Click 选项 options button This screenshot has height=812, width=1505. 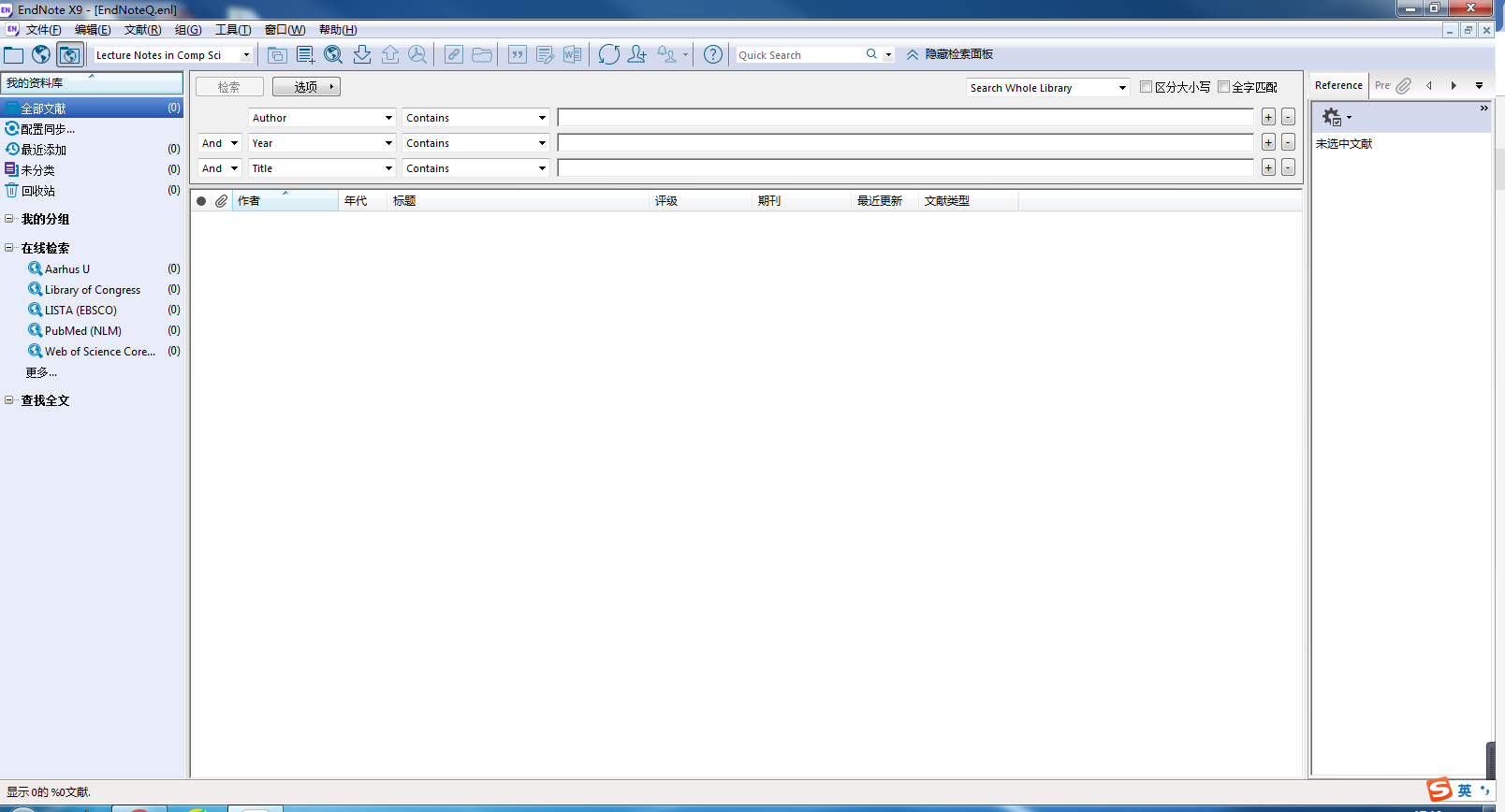306,87
